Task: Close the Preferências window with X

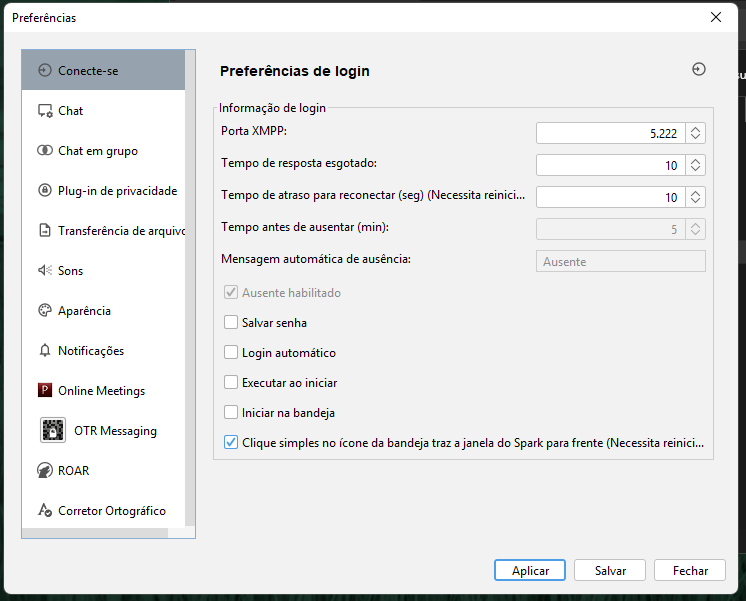Action: (x=716, y=18)
